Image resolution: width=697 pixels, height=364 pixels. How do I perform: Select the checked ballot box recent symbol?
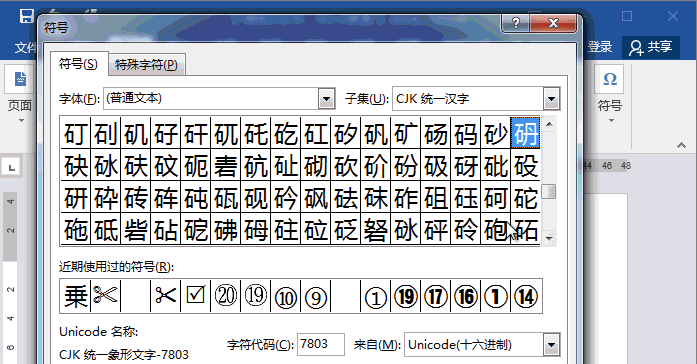(x=196, y=296)
